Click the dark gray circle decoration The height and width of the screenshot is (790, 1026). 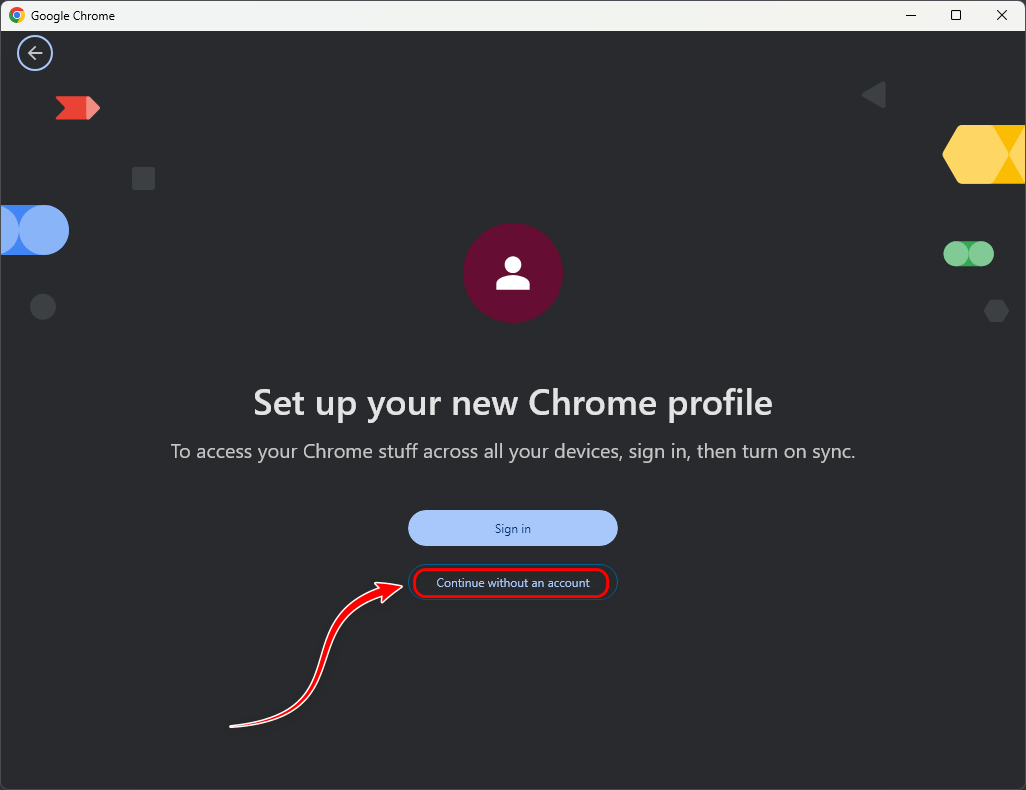coord(43,307)
